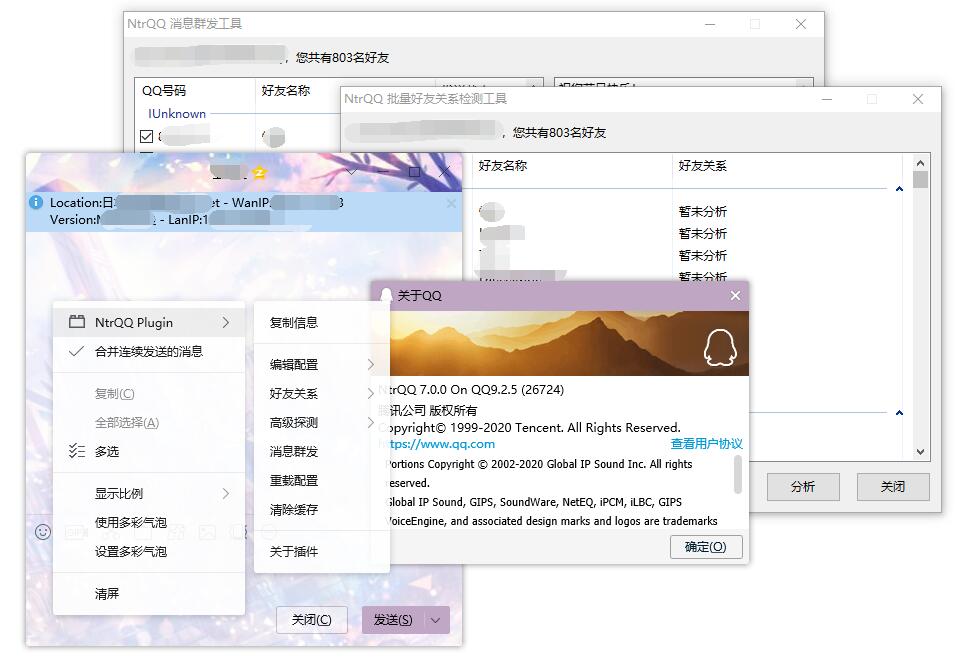Viewport: 959px width, 658px height.
Task: Expand the 发送(S) button dropdown arrow
Action: coord(437,620)
